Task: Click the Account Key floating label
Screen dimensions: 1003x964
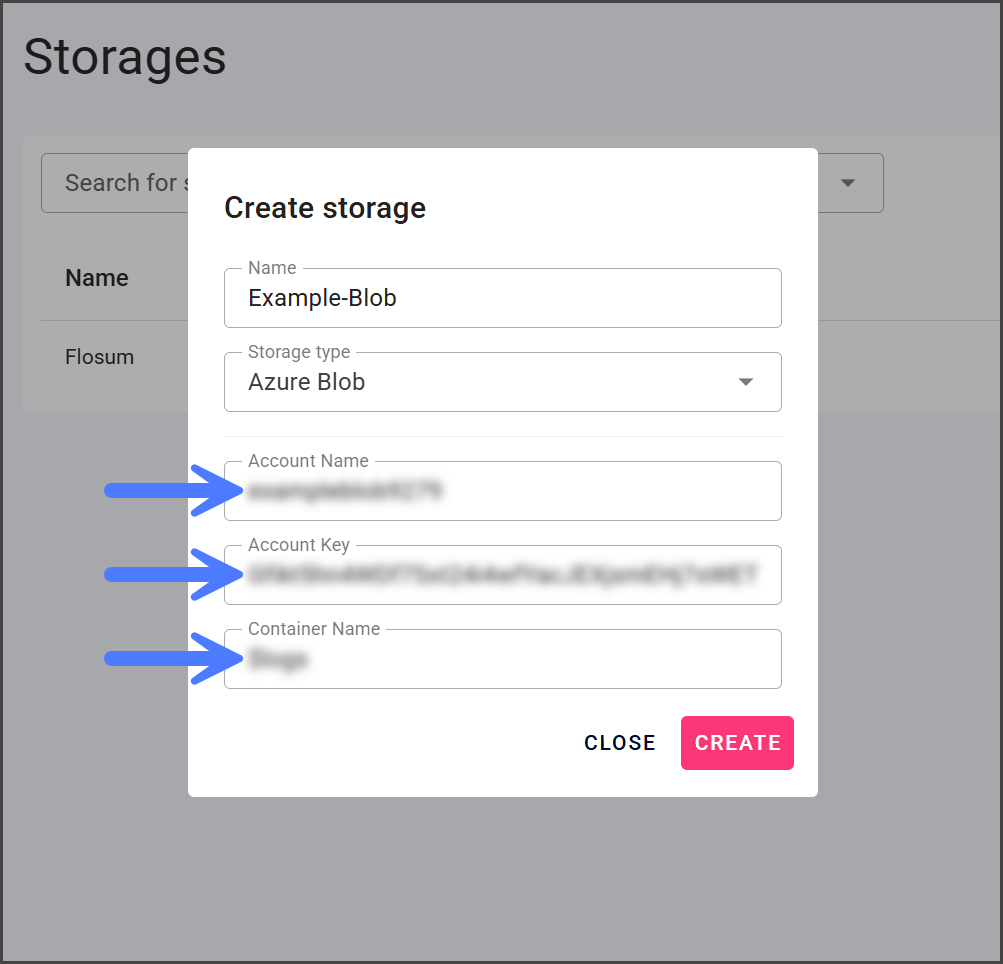Action: click(299, 545)
